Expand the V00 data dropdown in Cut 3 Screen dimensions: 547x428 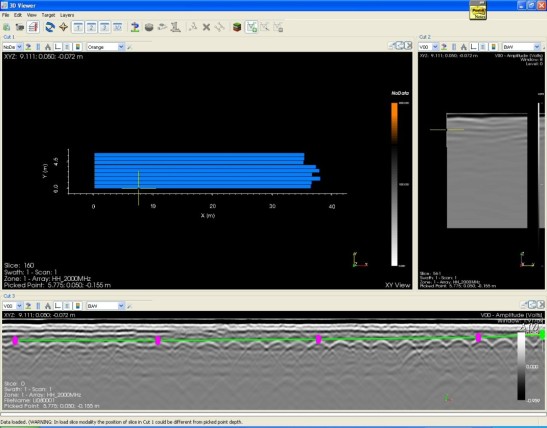(13, 306)
